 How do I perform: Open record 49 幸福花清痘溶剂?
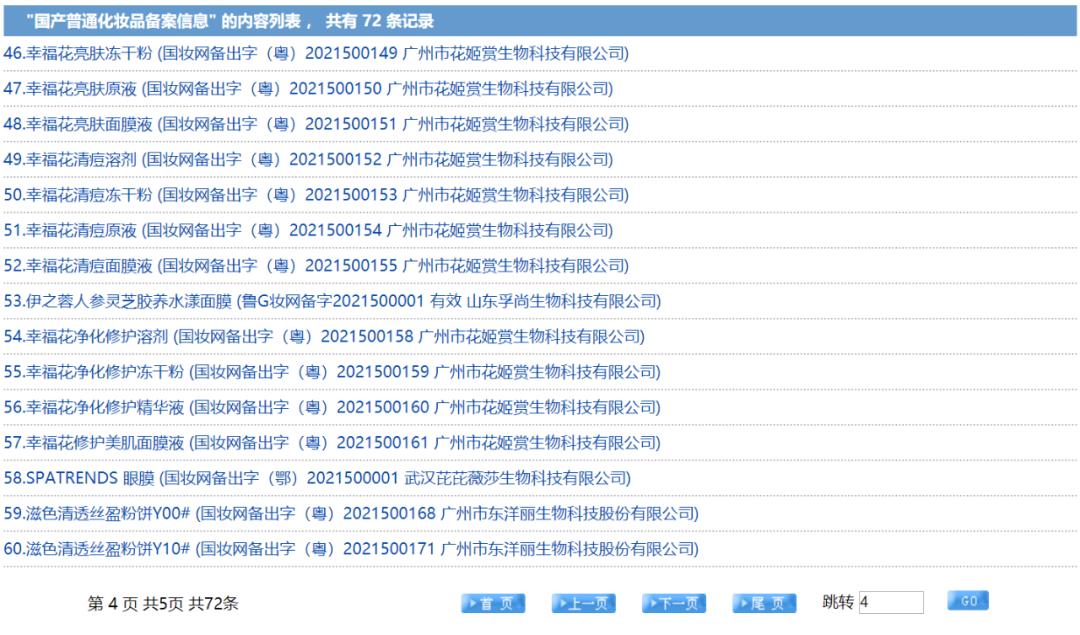tap(309, 160)
